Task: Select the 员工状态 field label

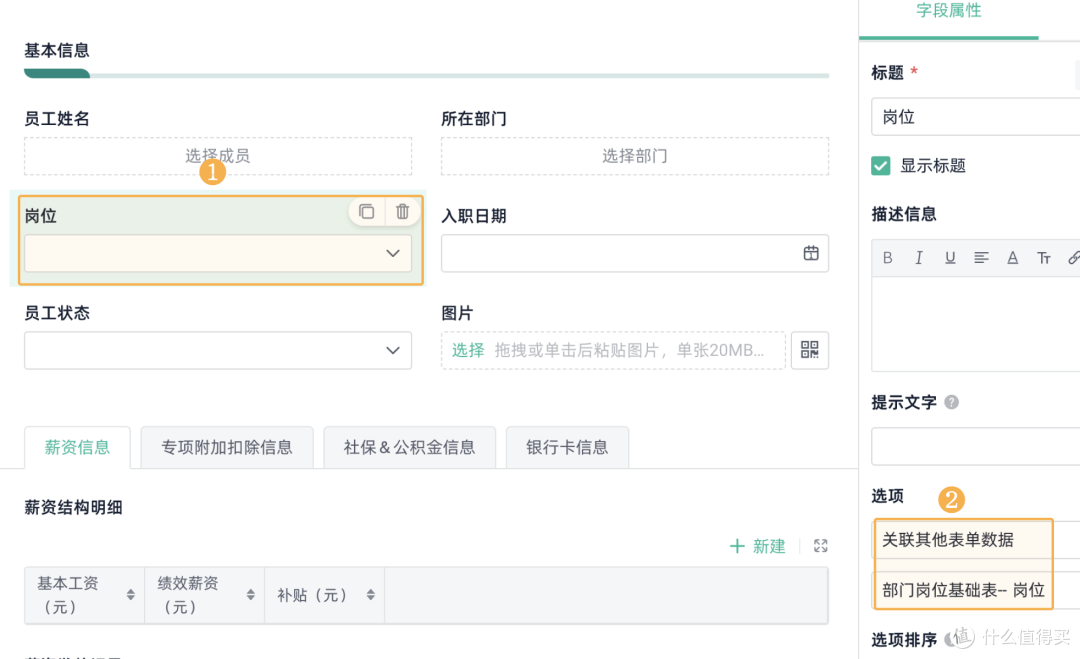Action: pos(56,313)
